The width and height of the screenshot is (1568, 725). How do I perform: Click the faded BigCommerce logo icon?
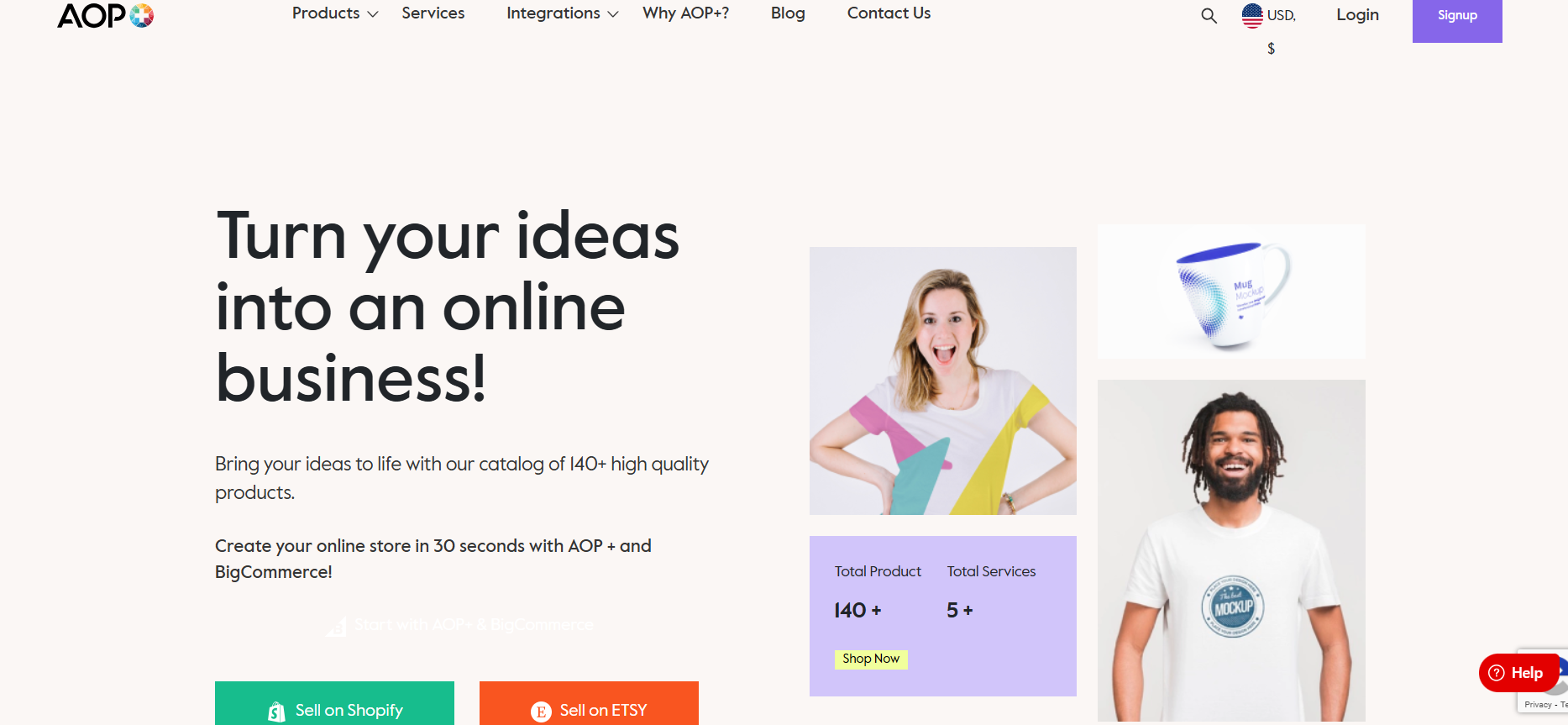click(x=336, y=626)
